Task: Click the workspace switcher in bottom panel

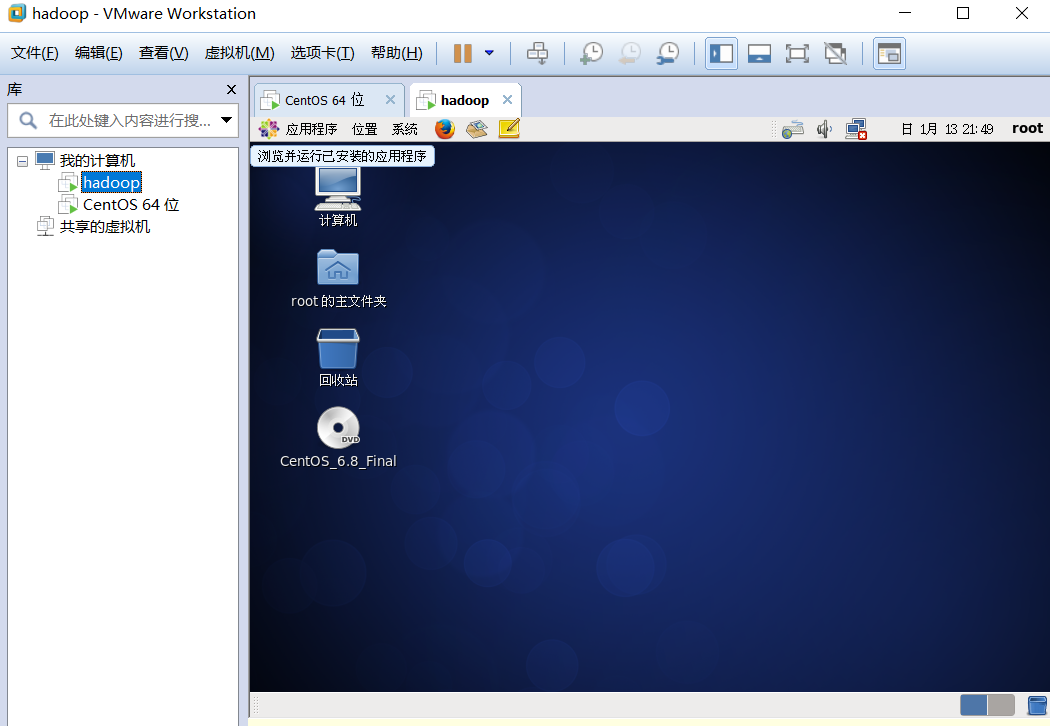Action: [x=987, y=705]
